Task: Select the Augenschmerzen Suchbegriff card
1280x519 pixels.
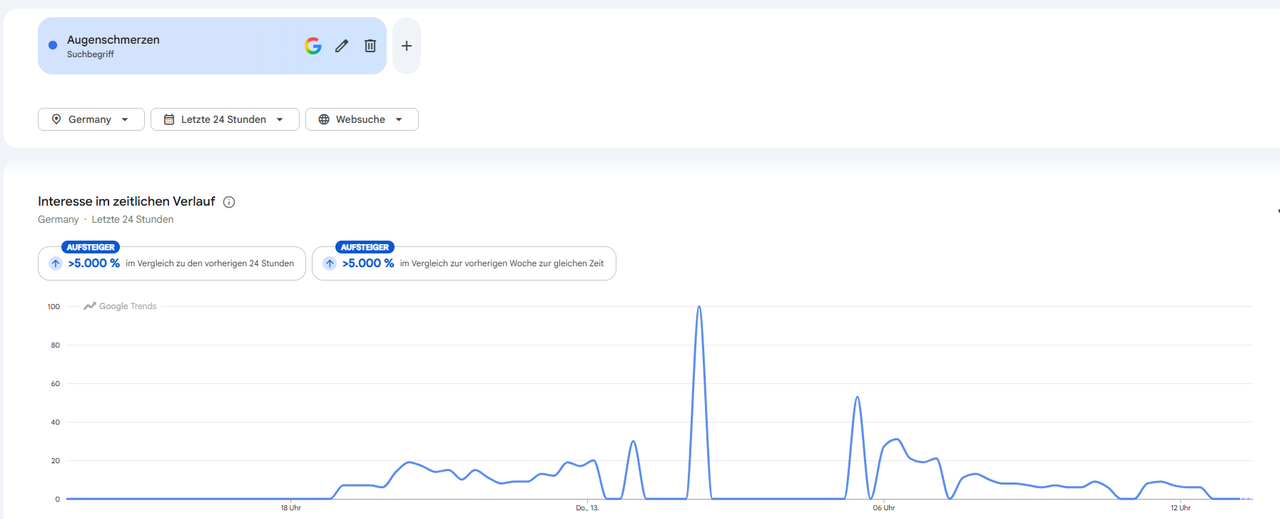Action: (x=212, y=46)
